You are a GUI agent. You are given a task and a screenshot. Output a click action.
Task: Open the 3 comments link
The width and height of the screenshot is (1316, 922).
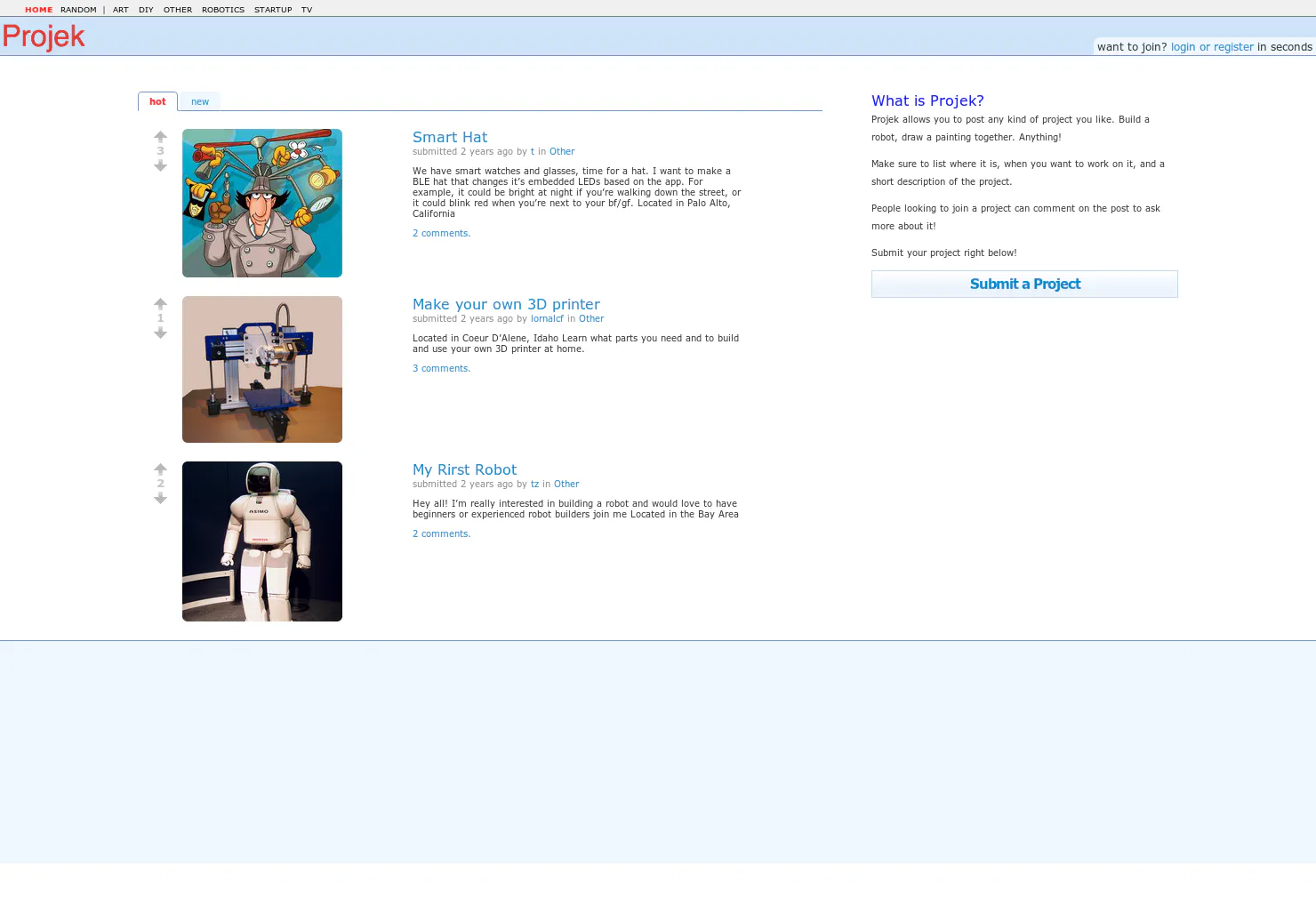tap(441, 368)
